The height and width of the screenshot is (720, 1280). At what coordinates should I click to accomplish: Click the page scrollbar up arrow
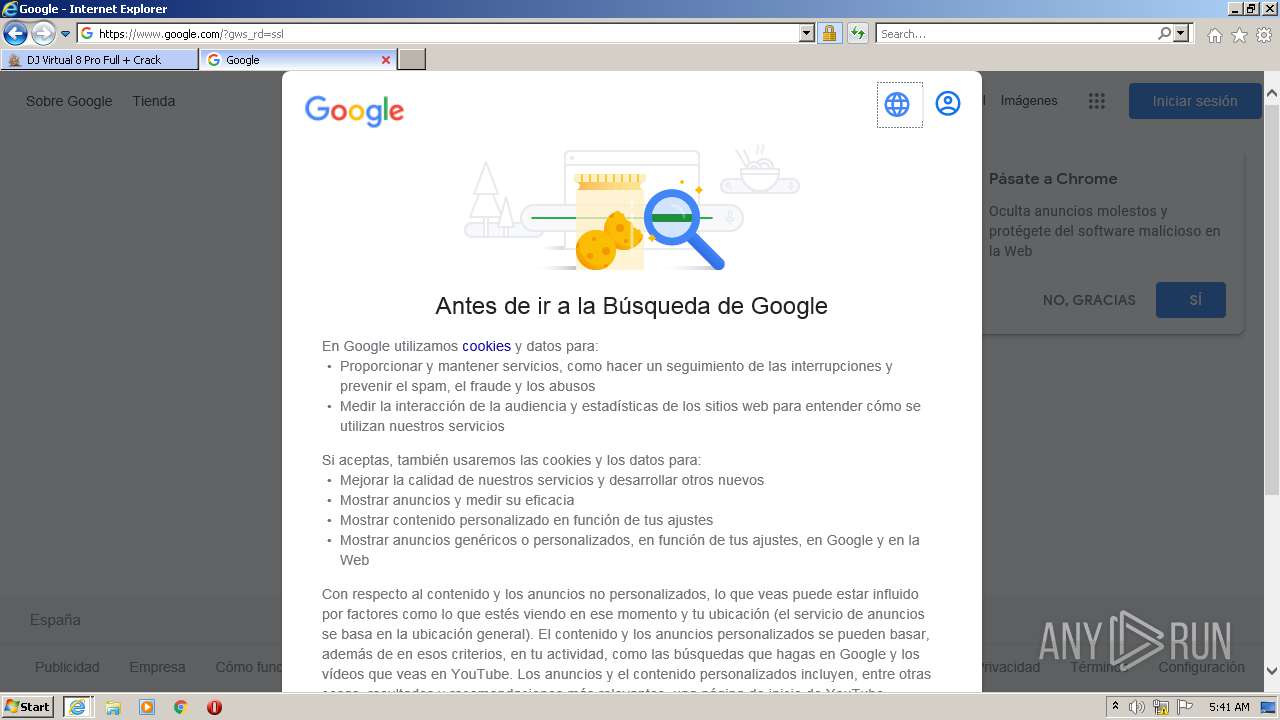pyautogui.click(x=1271, y=95)
